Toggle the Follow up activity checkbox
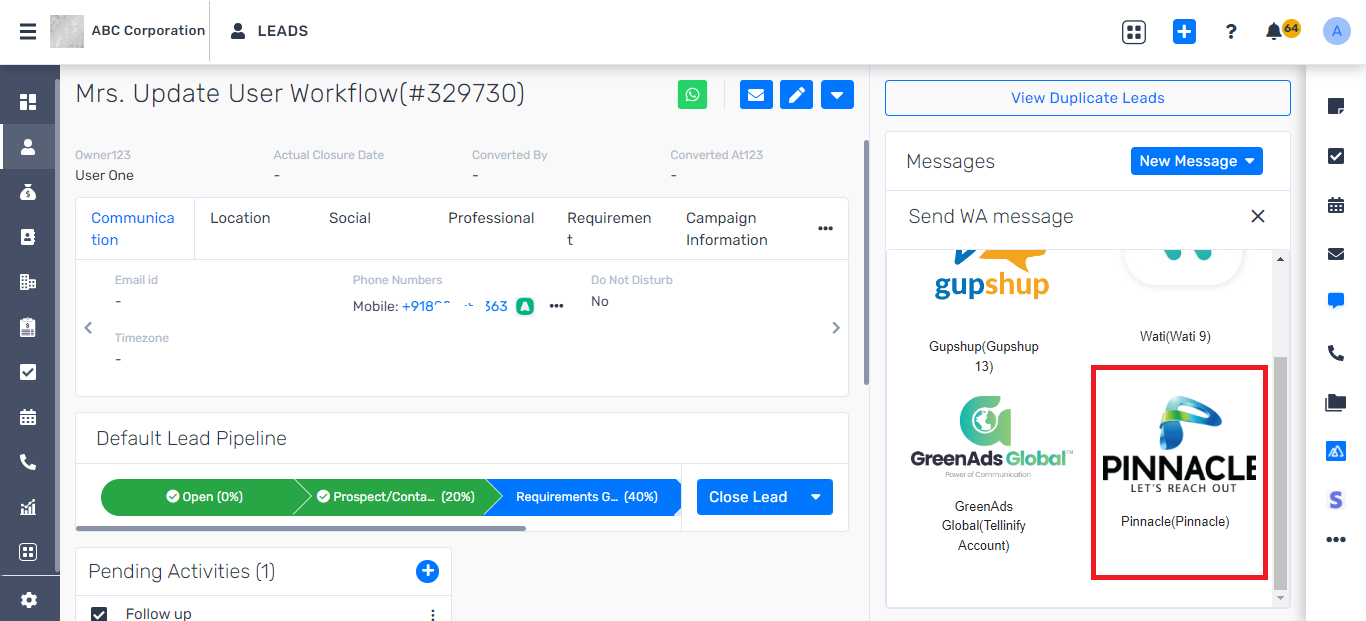1366x621 pixels. [x=99, y=614]
